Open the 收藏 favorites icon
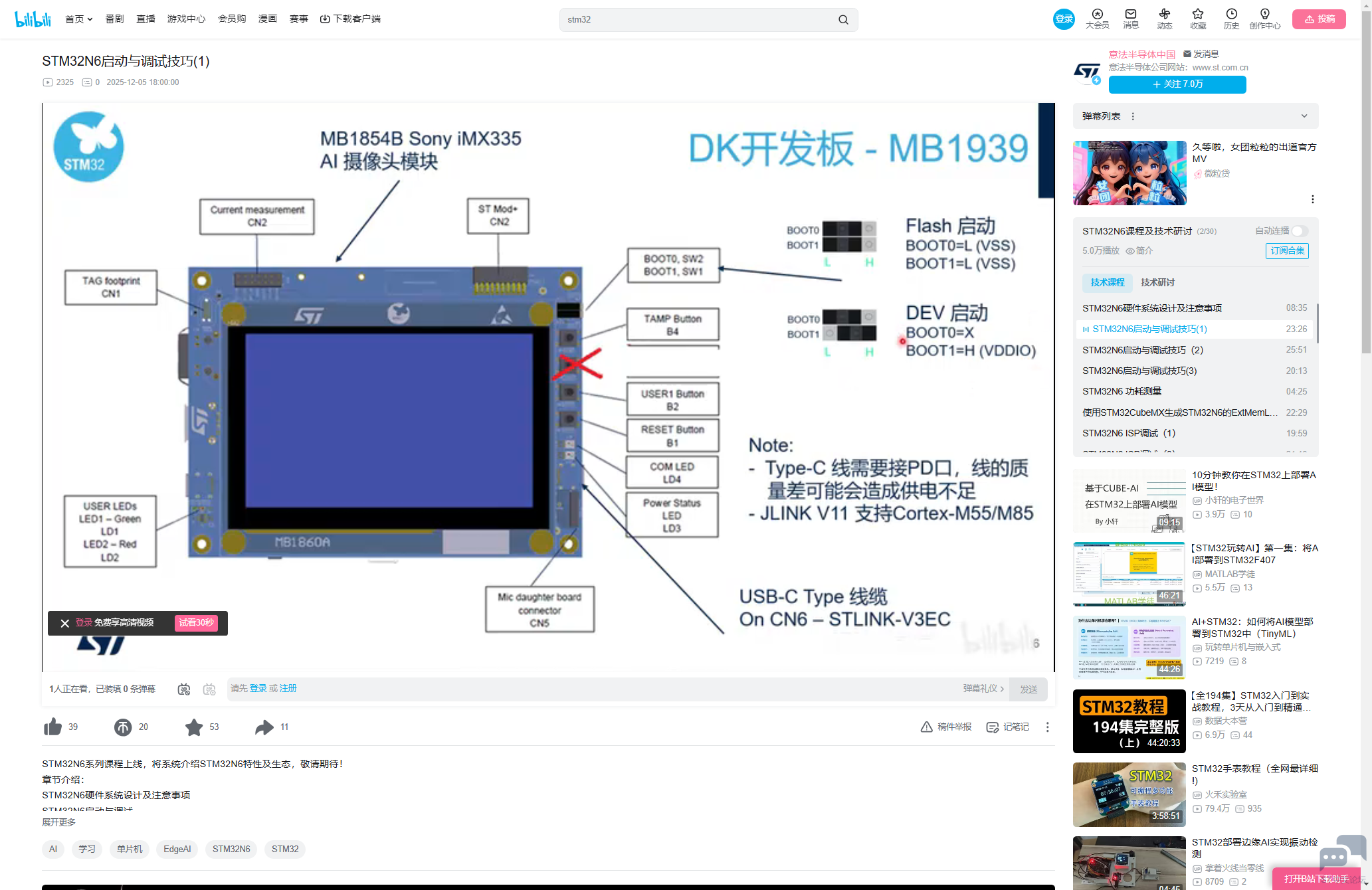Image resolution: width=1372 pixels, height=890 pixels. click(x=1198, y=19)
